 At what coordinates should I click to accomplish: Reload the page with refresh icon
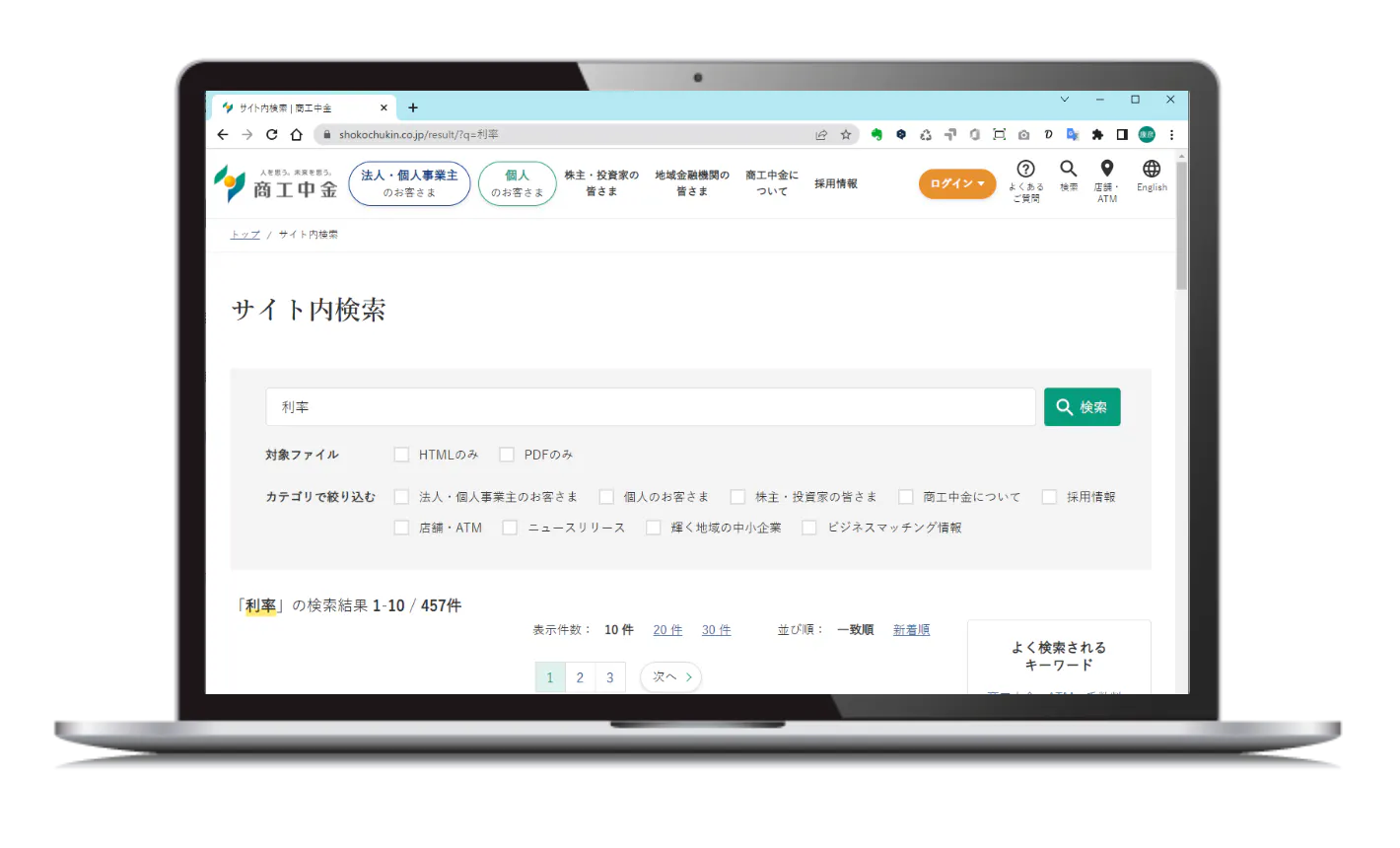pos(272,135)
